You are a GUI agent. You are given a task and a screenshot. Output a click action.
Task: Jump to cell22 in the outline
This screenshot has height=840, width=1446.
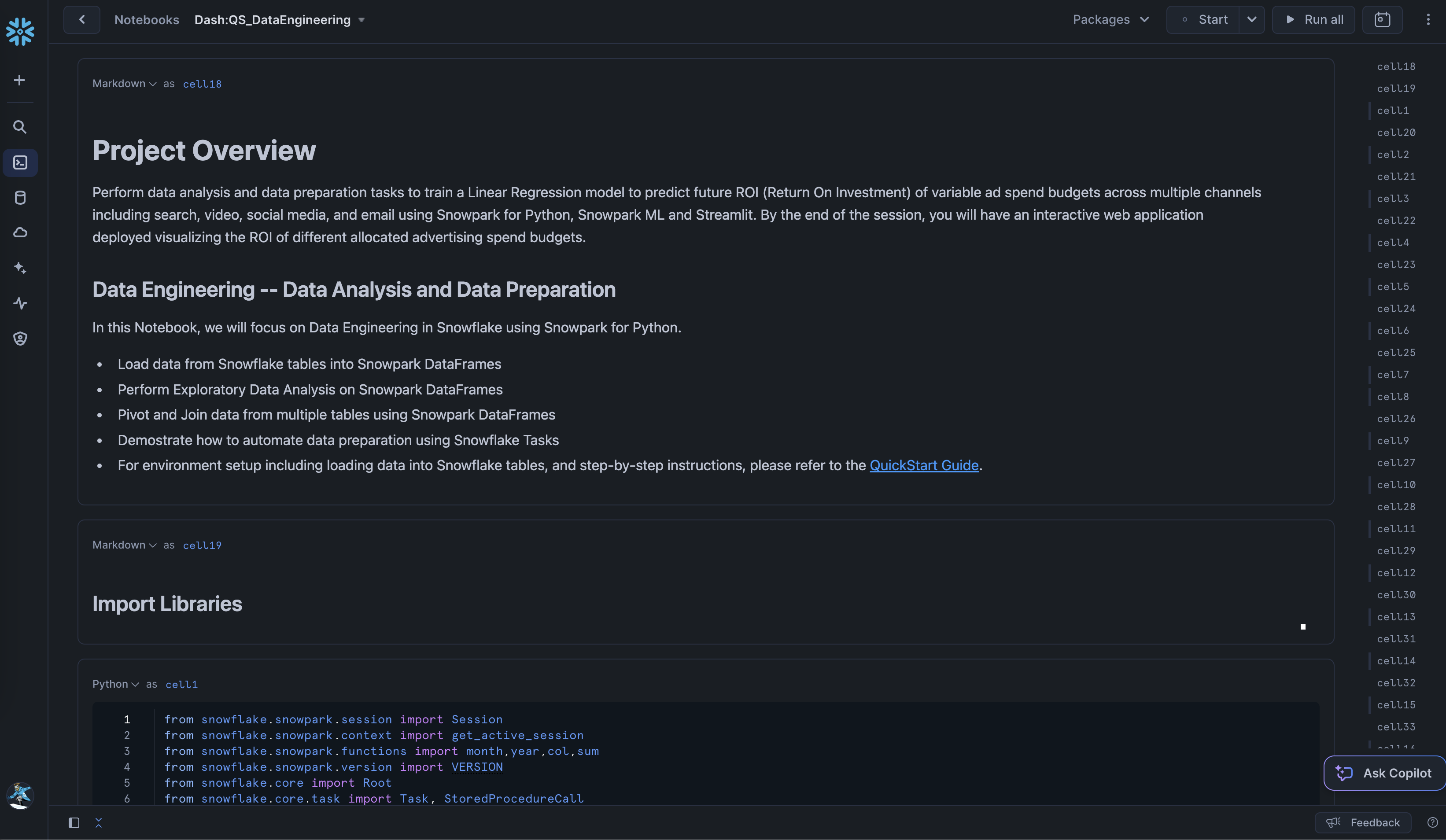pos(1395,220)
